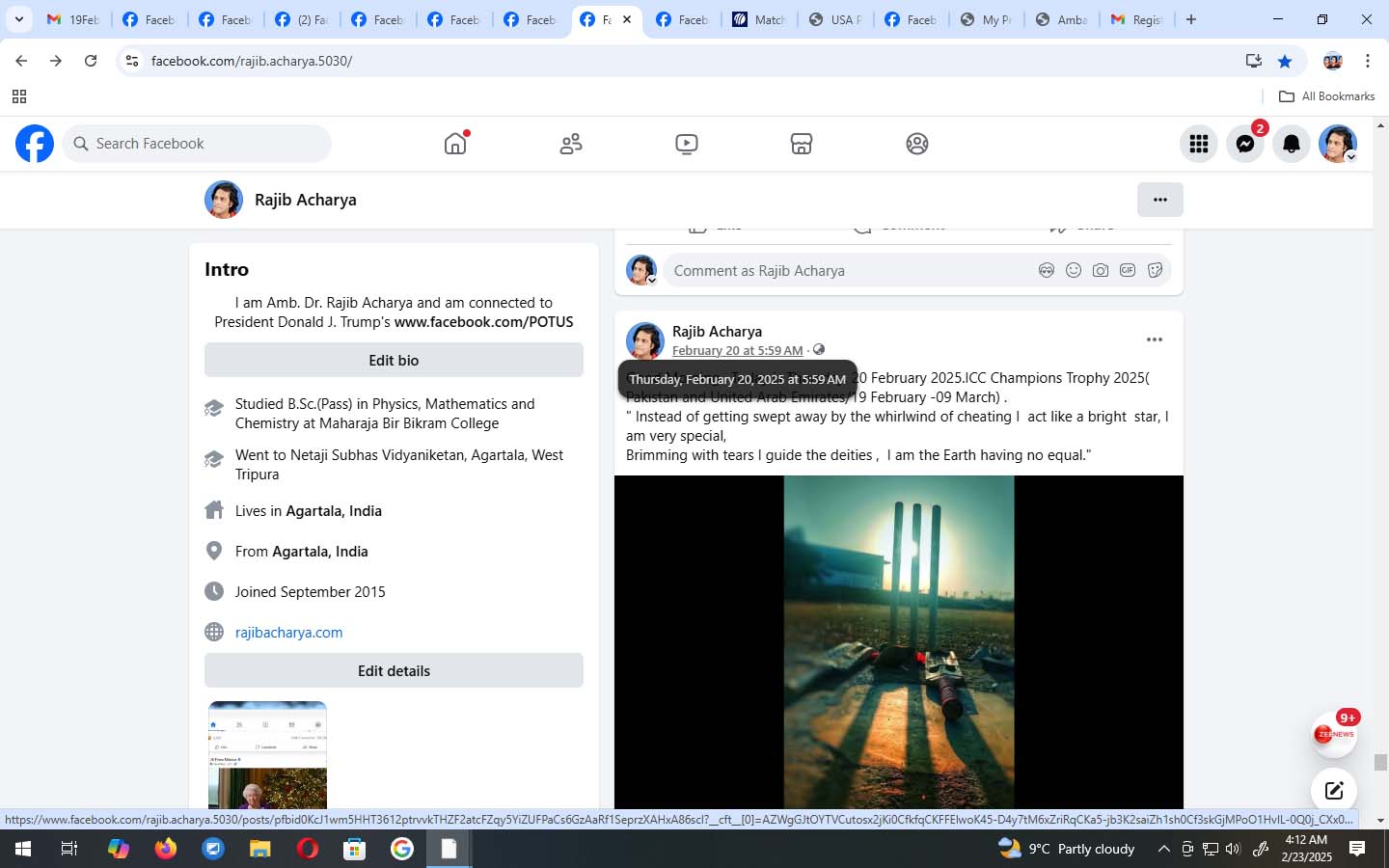Click the page vertical scrollbar thumb
Screen dimensions: 1389x868
click(x=1380, y=762)
